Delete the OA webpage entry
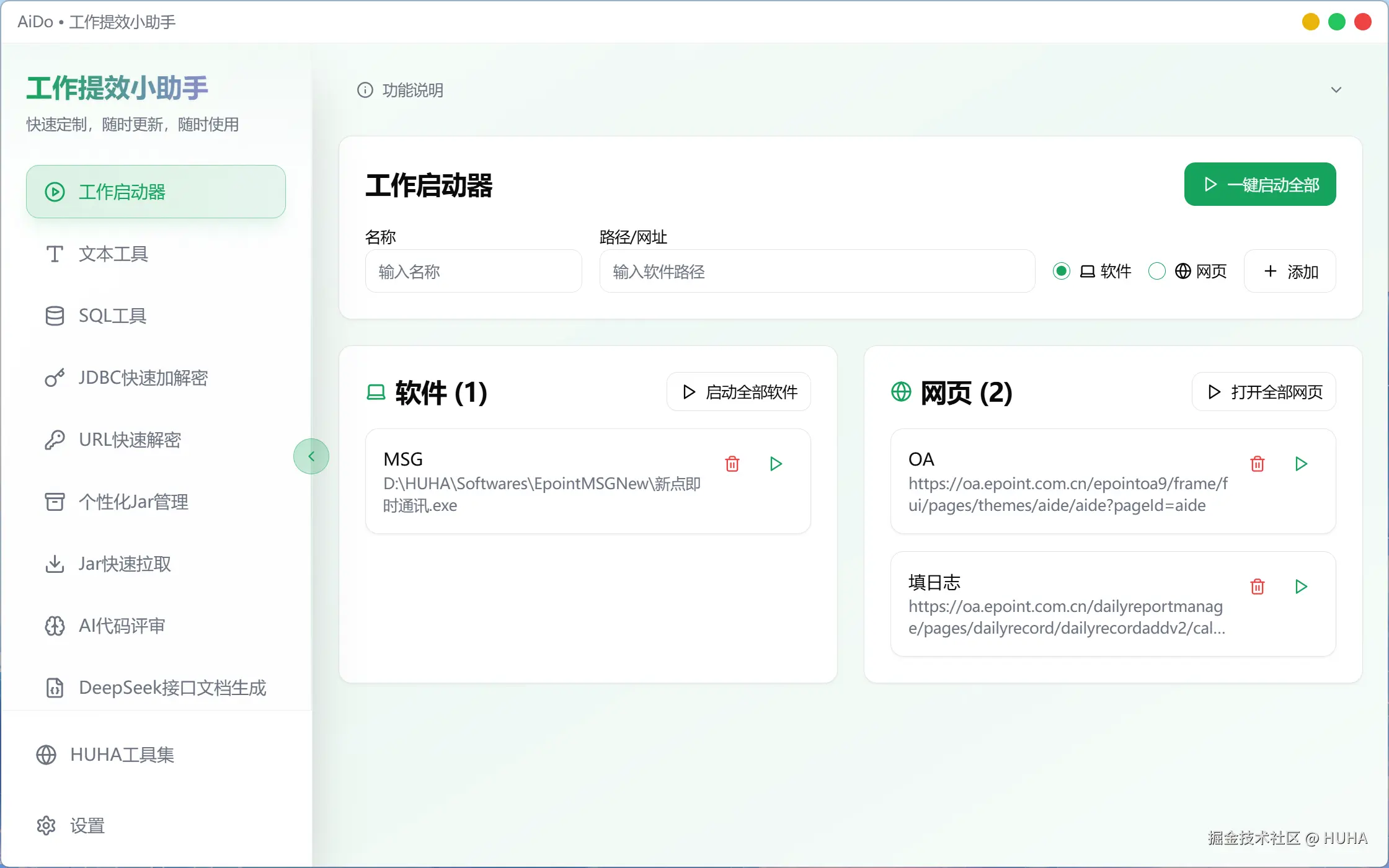Screen dimensions: 1389x868 1258,464
